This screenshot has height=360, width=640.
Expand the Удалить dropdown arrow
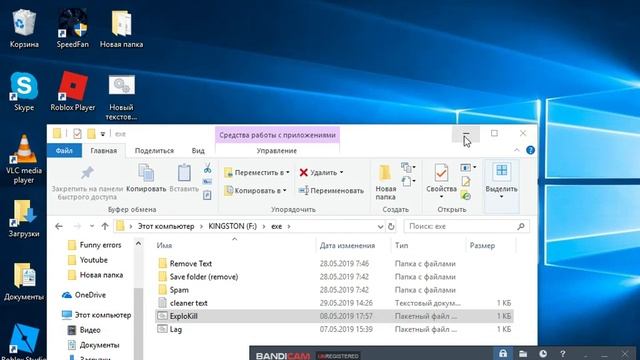pyautogui.click(x=342, y=173)
